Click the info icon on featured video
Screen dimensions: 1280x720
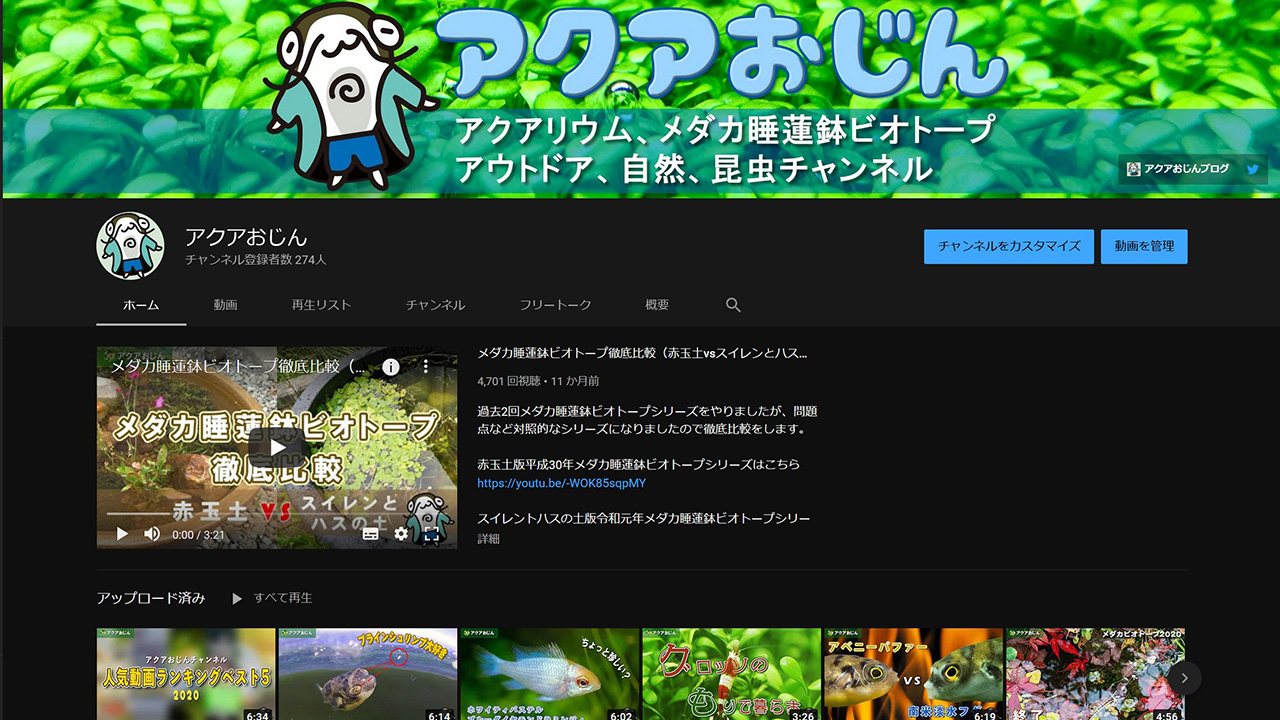click(x=391, y=367)
